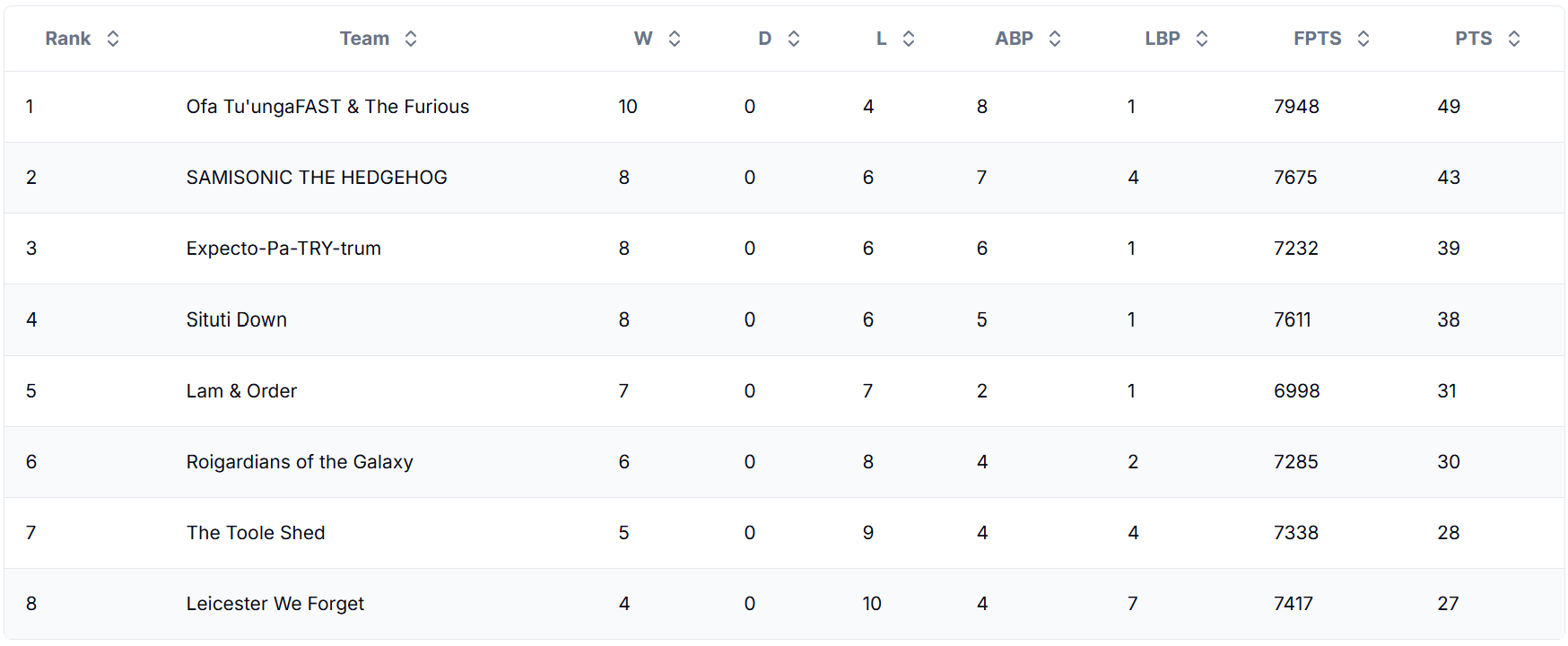
Task: Choose the Expecto-Pa-TRY-trum team name
Action: pos(283,249)
